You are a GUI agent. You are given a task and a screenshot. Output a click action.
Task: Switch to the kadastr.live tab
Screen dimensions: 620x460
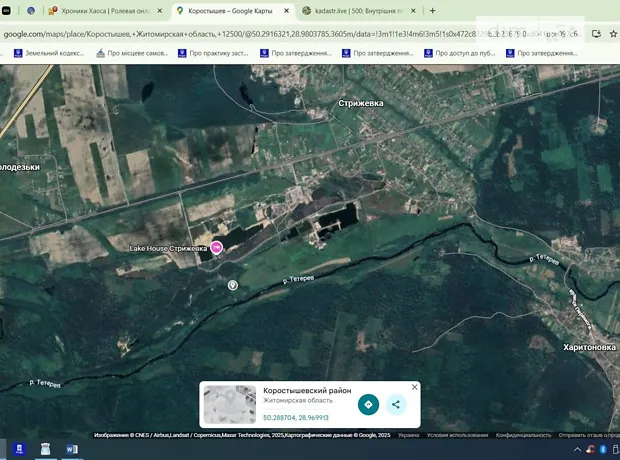(353, 11)
